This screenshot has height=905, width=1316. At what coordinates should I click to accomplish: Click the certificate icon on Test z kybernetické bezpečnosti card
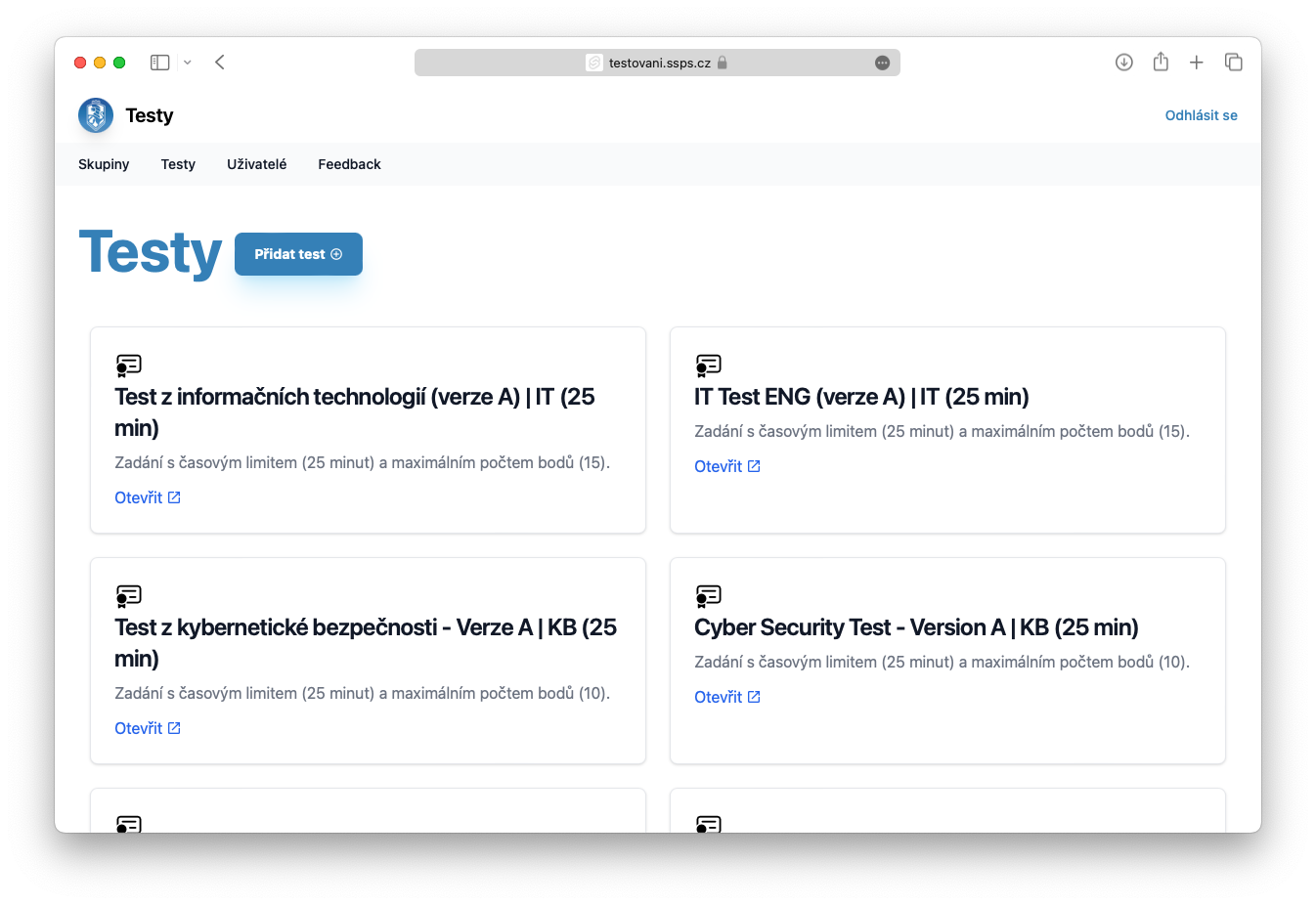pos(129,596)
